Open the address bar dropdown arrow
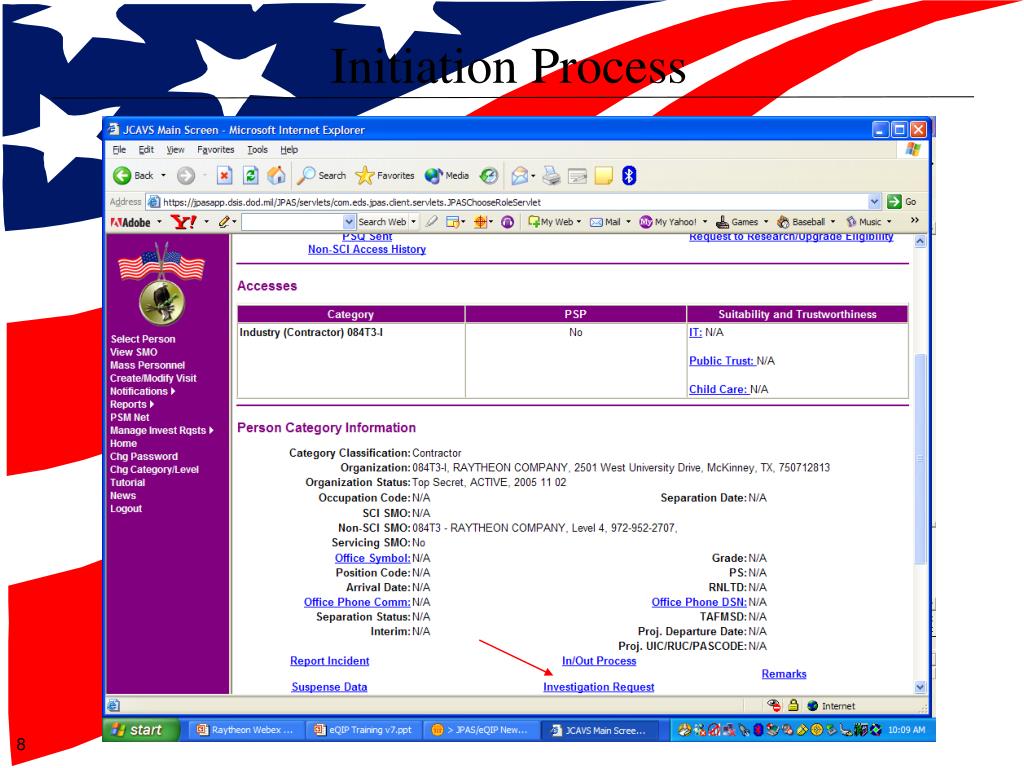 [x=874, y=202]
